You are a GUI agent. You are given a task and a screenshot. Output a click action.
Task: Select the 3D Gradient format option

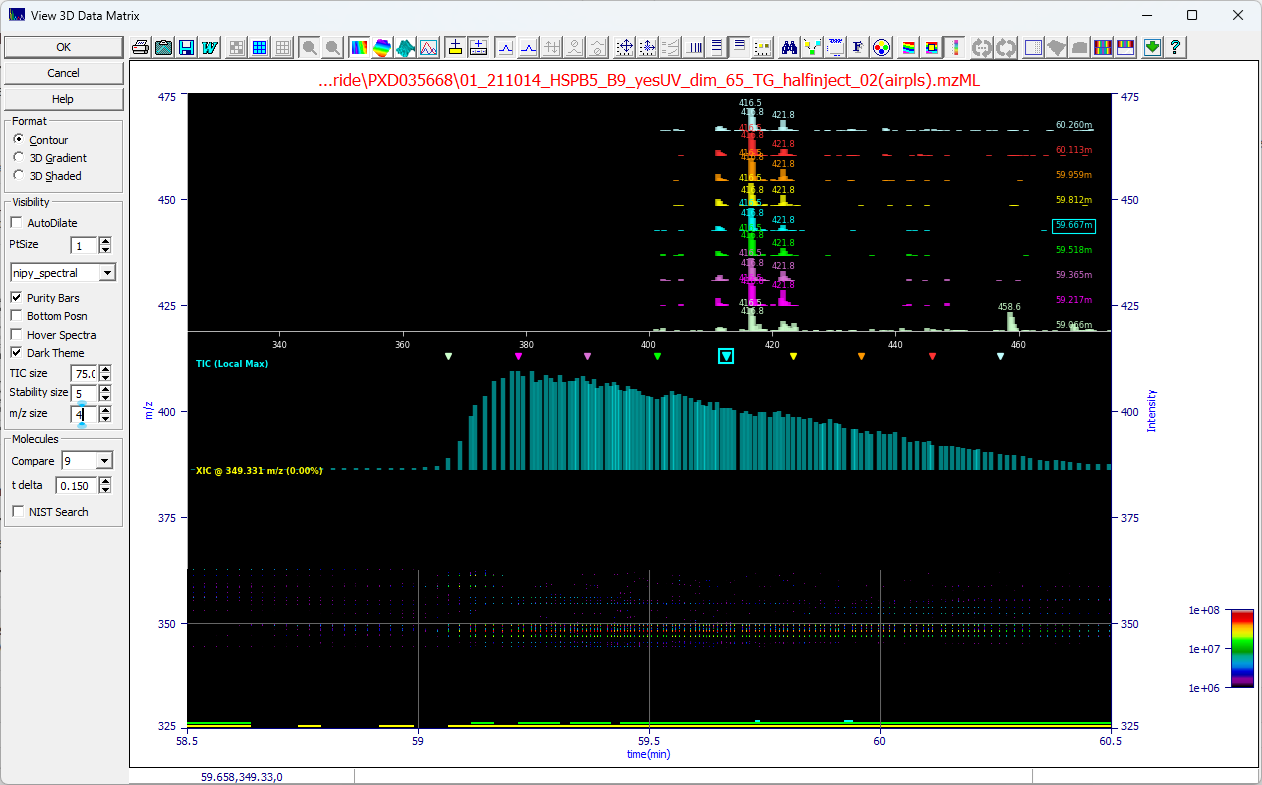(19, 158)
